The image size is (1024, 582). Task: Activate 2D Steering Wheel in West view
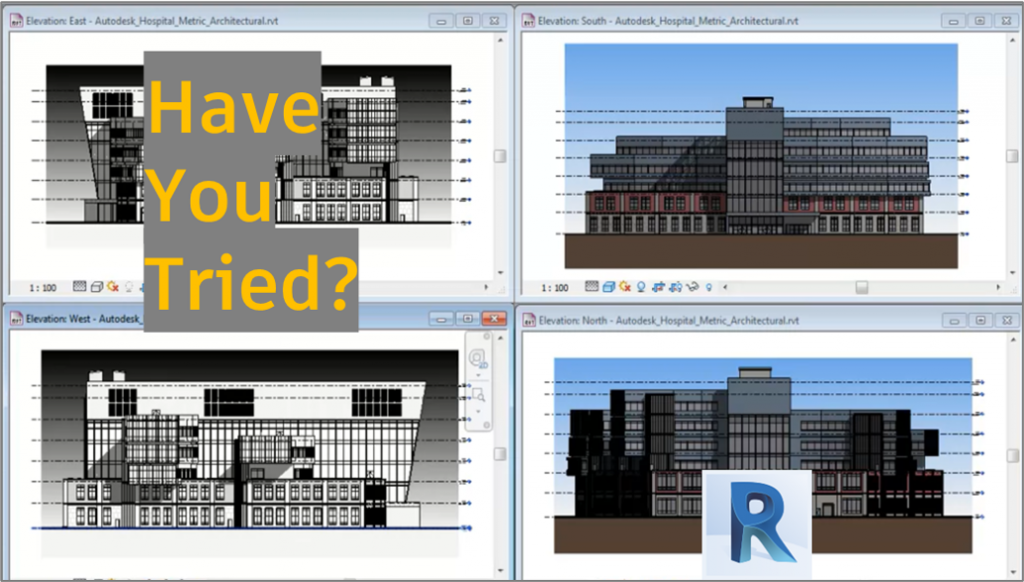tap(477, 357)
